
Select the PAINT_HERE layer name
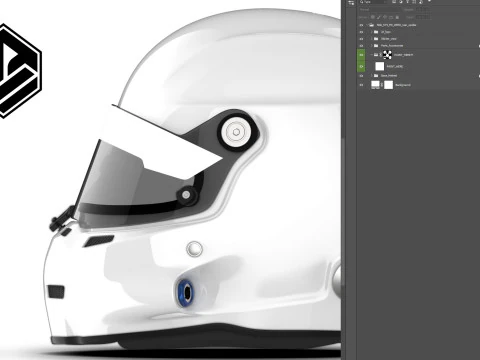point(395,66)
